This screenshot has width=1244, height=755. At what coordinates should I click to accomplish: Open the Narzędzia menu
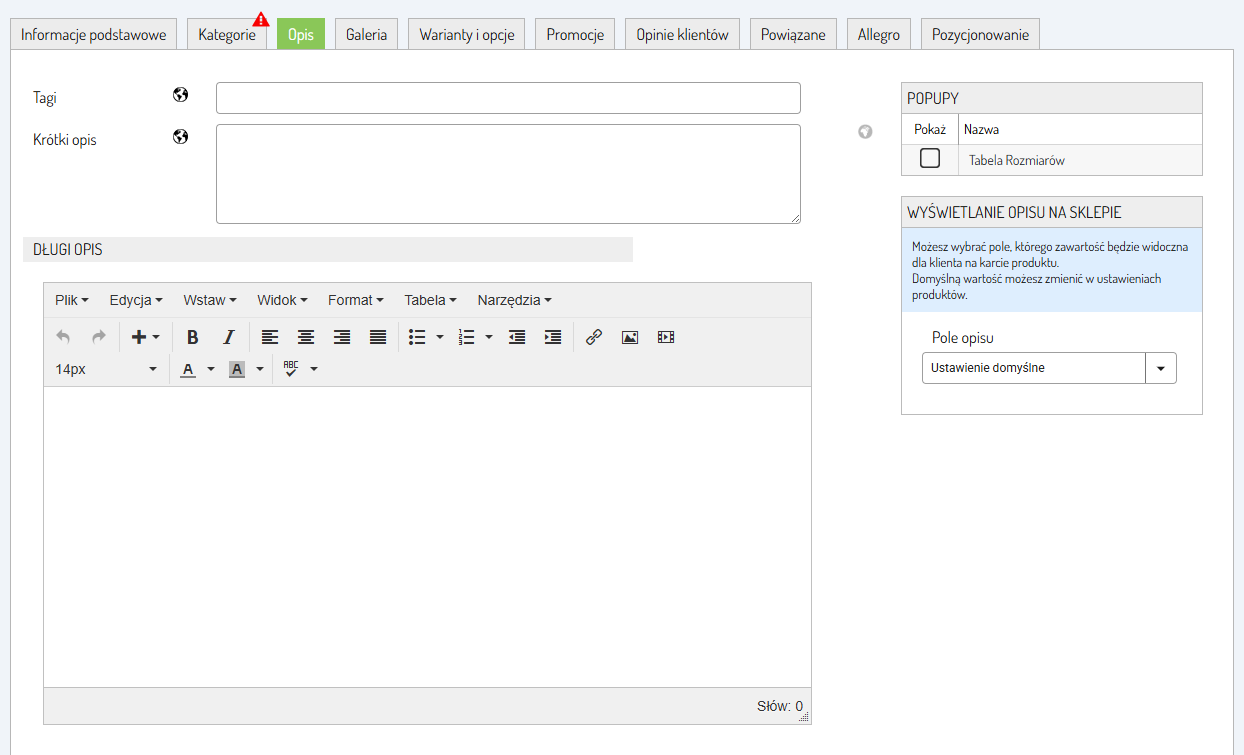(x=514, y=300)
